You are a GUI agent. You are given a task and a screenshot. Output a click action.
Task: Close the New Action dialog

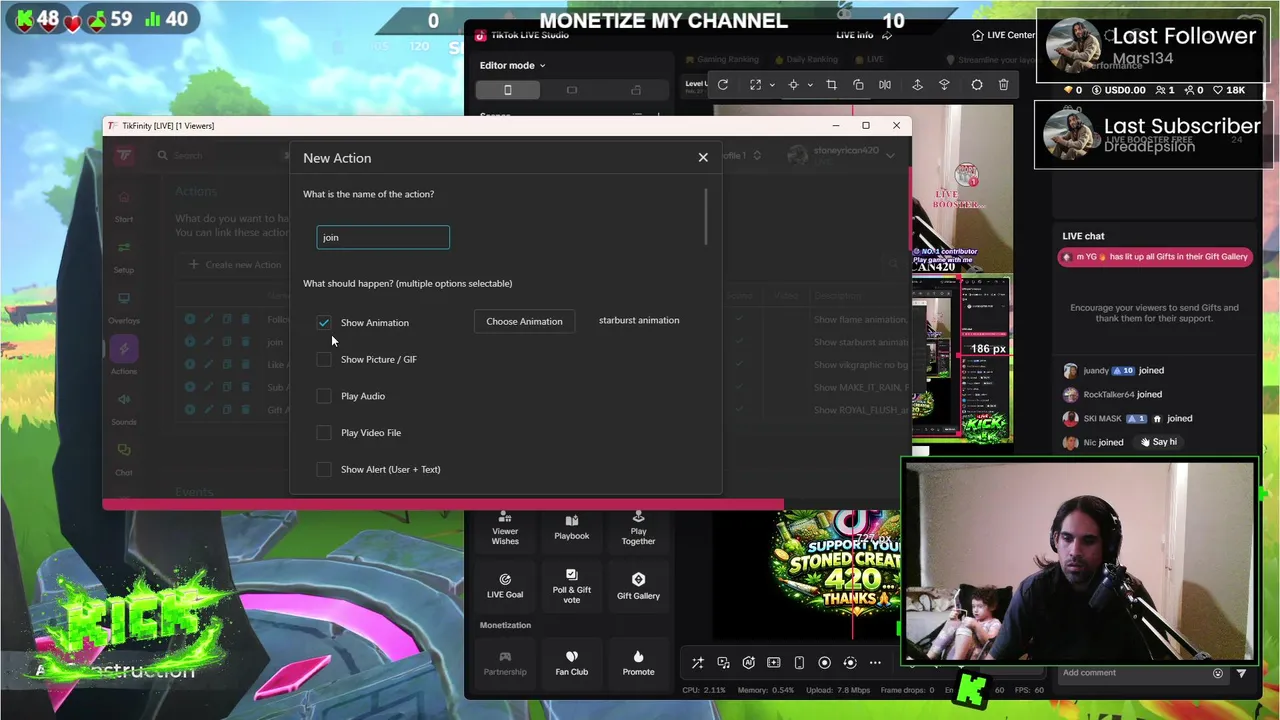point(703,158)
